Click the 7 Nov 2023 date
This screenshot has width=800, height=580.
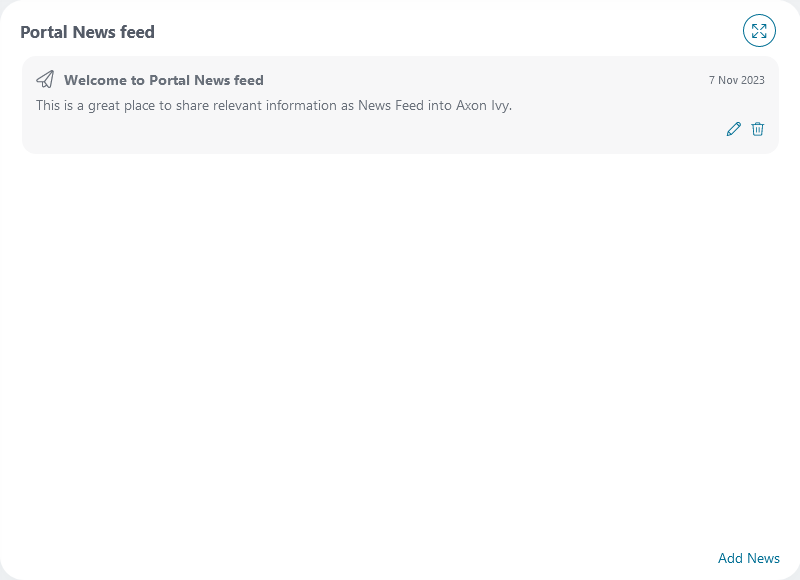pyautogui.click(x=737, y=80)
